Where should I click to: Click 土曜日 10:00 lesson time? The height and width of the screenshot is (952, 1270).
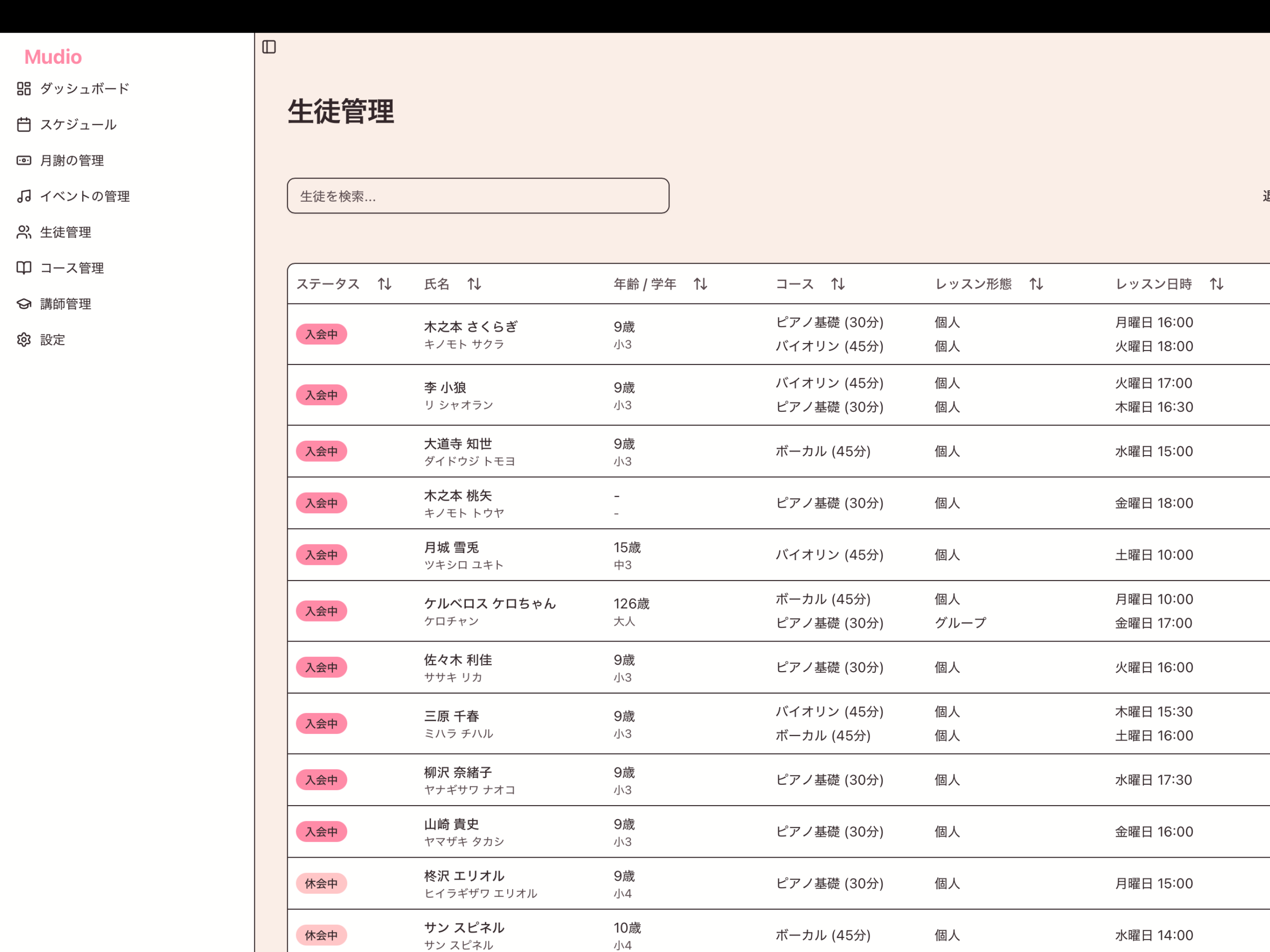pos(1154,555)
